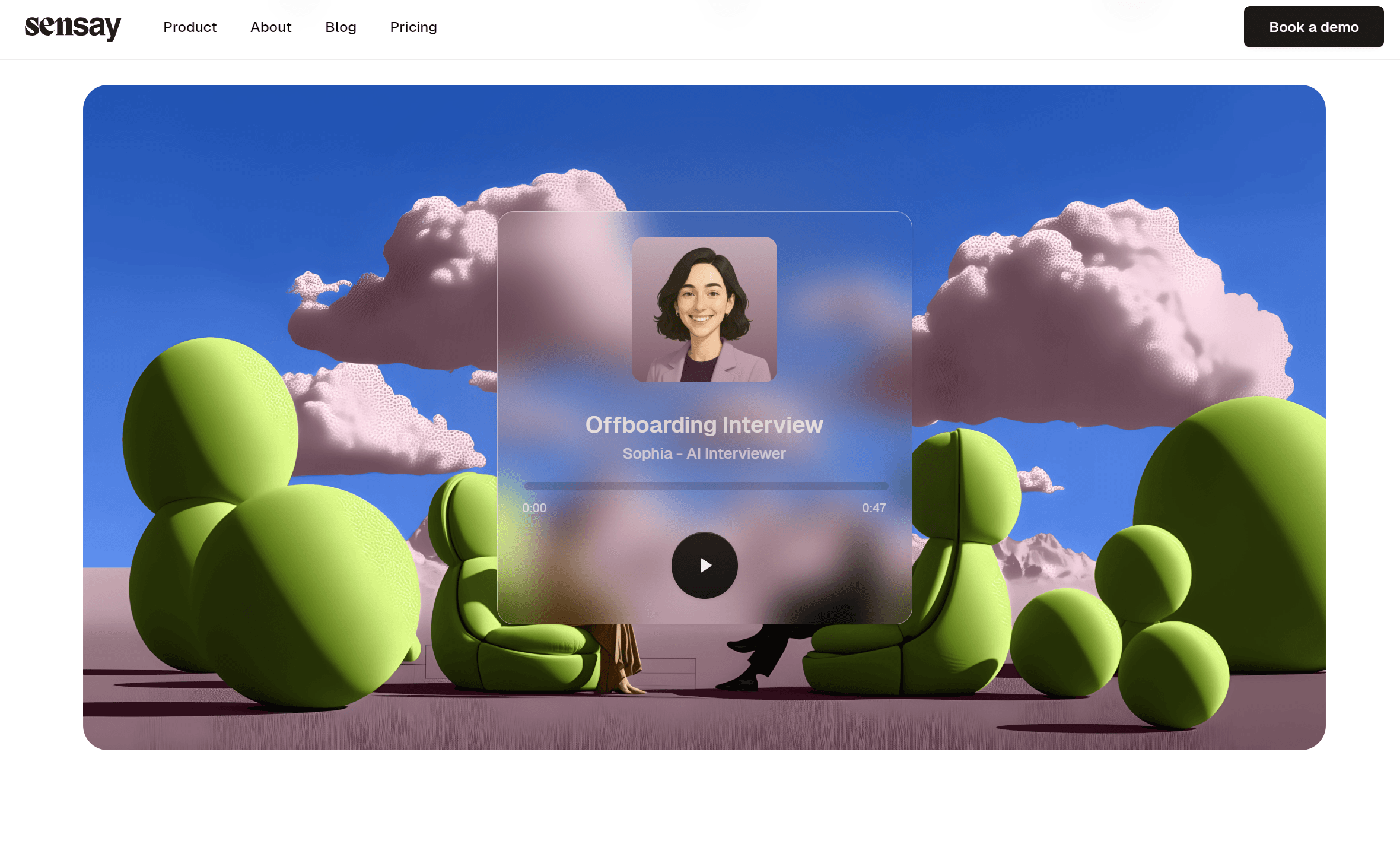1400x844 pixels.
Task: Click the Offboarding Interview title
Action: 704,425
